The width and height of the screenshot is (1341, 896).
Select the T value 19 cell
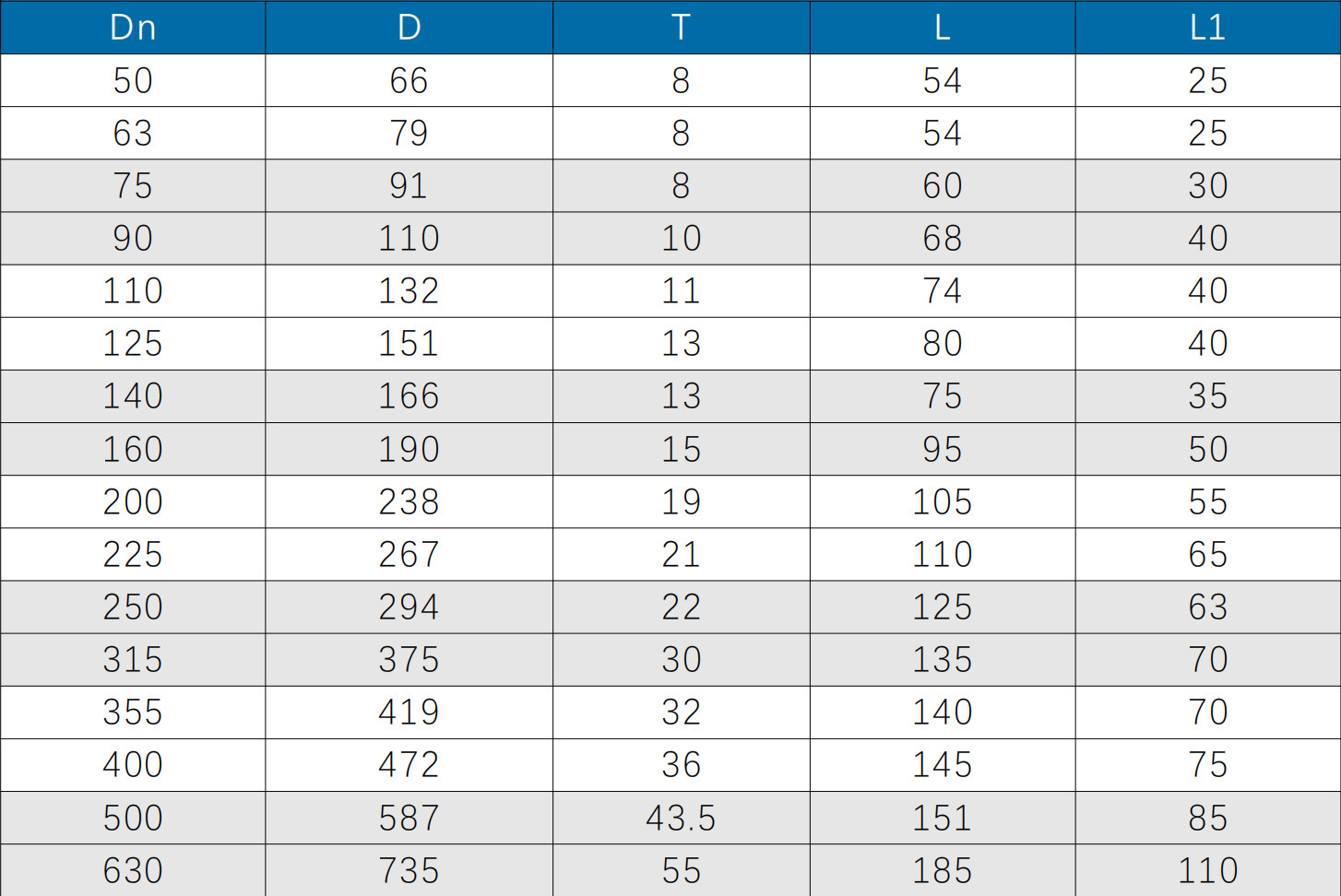coord(681,501)
